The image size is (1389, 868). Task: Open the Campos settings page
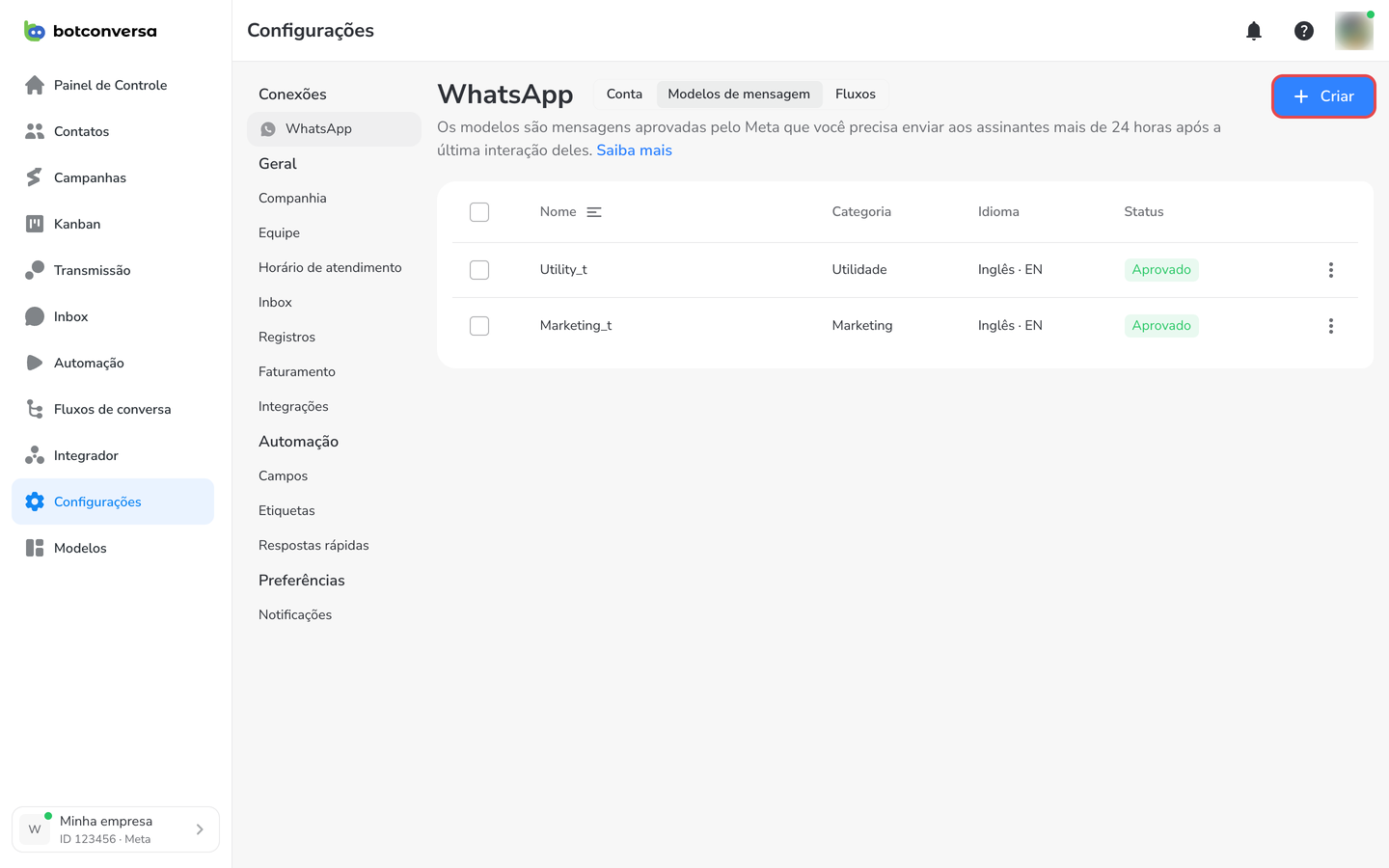[x=283, y=476]
